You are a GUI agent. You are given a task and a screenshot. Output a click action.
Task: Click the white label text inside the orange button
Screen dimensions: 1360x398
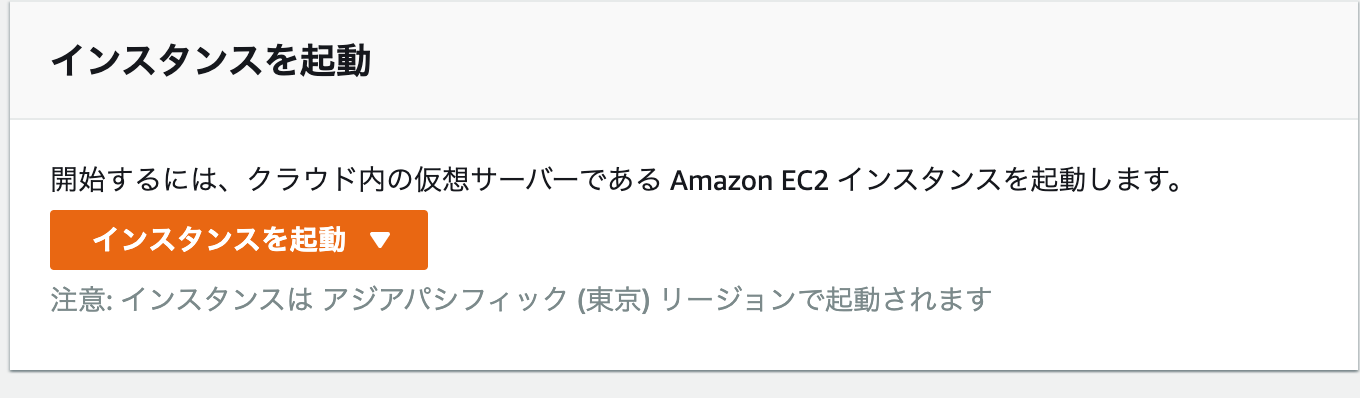tap(219, 240)
